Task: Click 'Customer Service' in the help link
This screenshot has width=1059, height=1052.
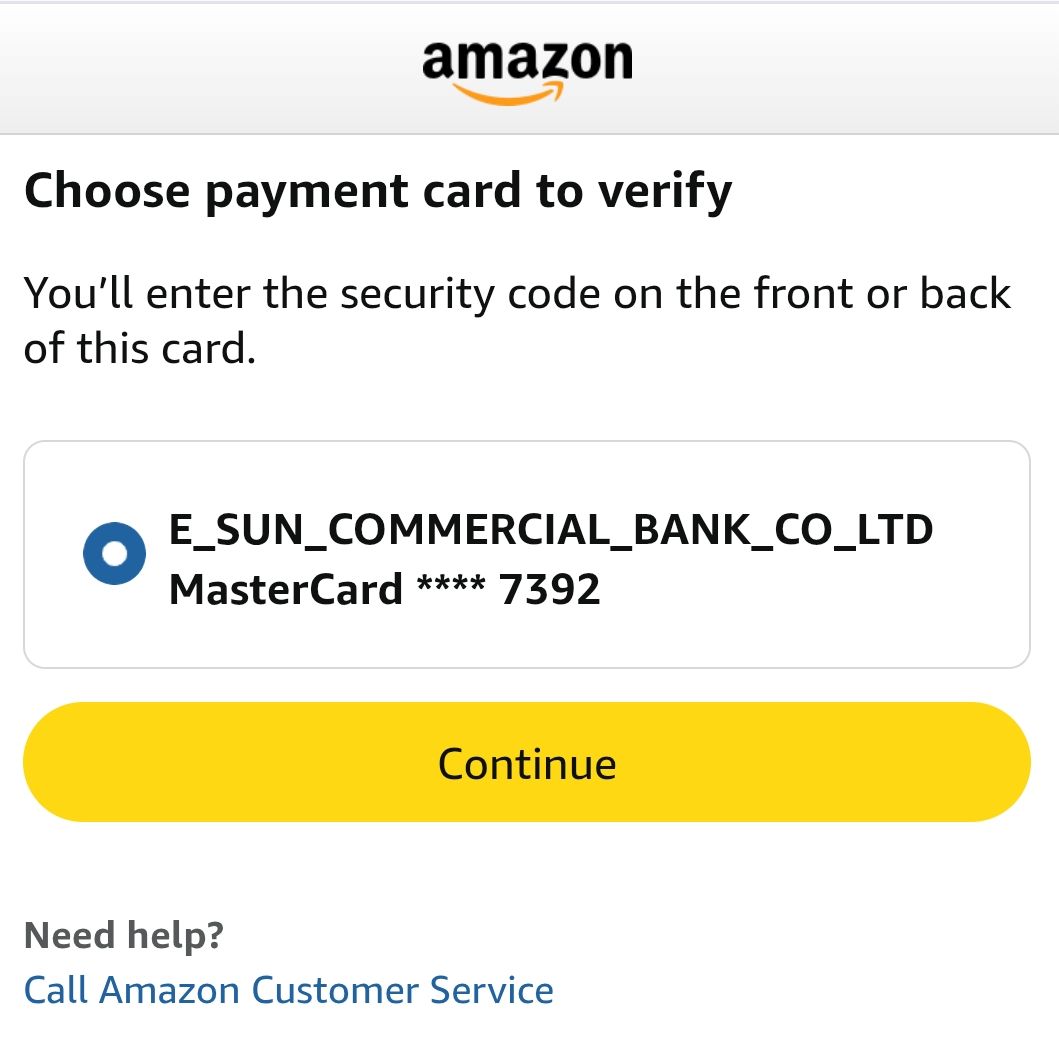Action: 402,990
